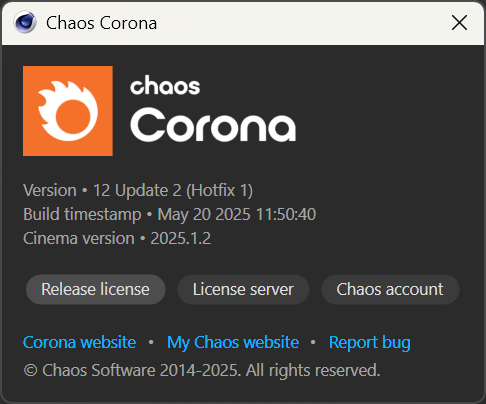Close the Chaos Corona about dialog
The width and height of the screenshot is (486, 404).
pos(459,23)
